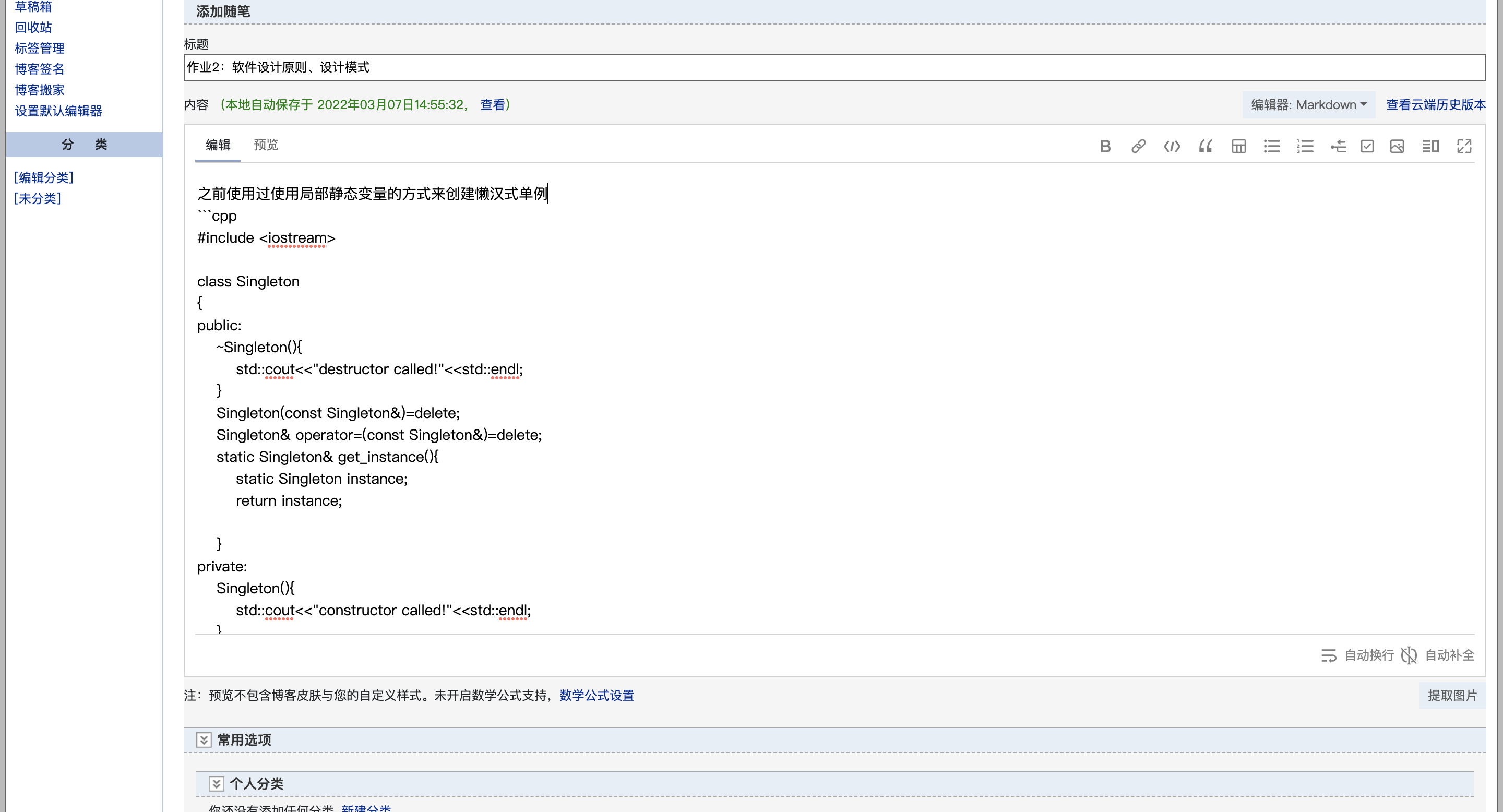Collapse the 个人分类 section
Image resolution: width=1503 pixels, height=812 pixels.
pyautogui.click(x=216, y=783)
